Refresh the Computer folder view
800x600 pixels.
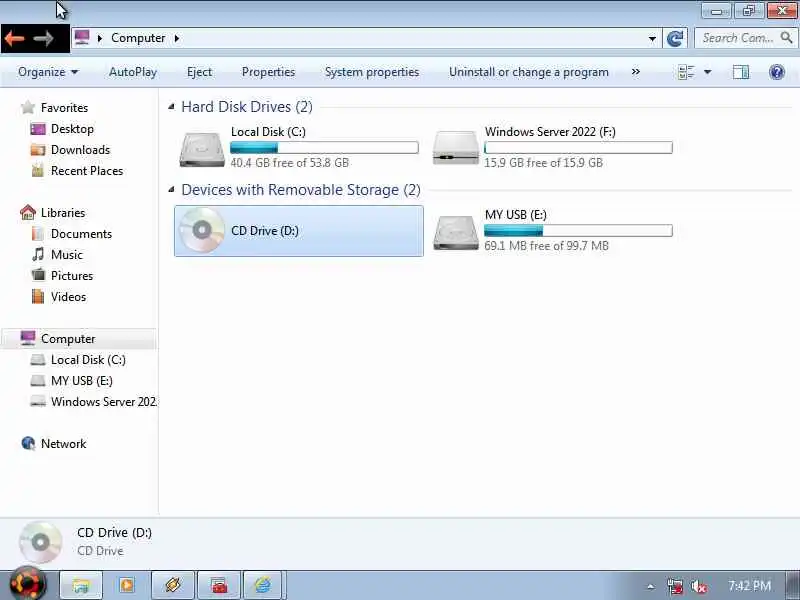coord(675,38)
